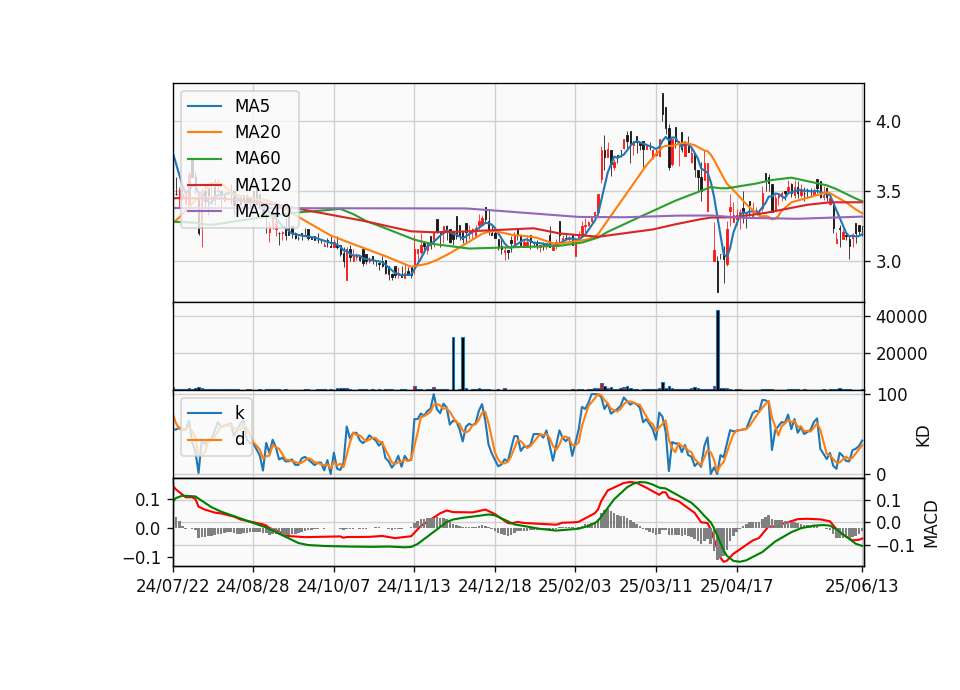Click the 100 label on KD axis
This screenshot has width=960, height=690.
tap(892, 395)
